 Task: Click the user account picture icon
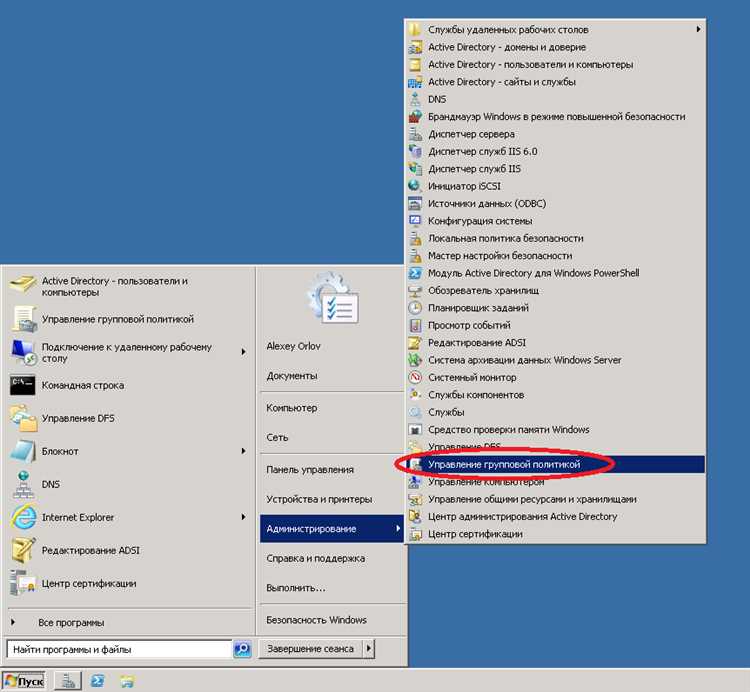click(332, 299)
